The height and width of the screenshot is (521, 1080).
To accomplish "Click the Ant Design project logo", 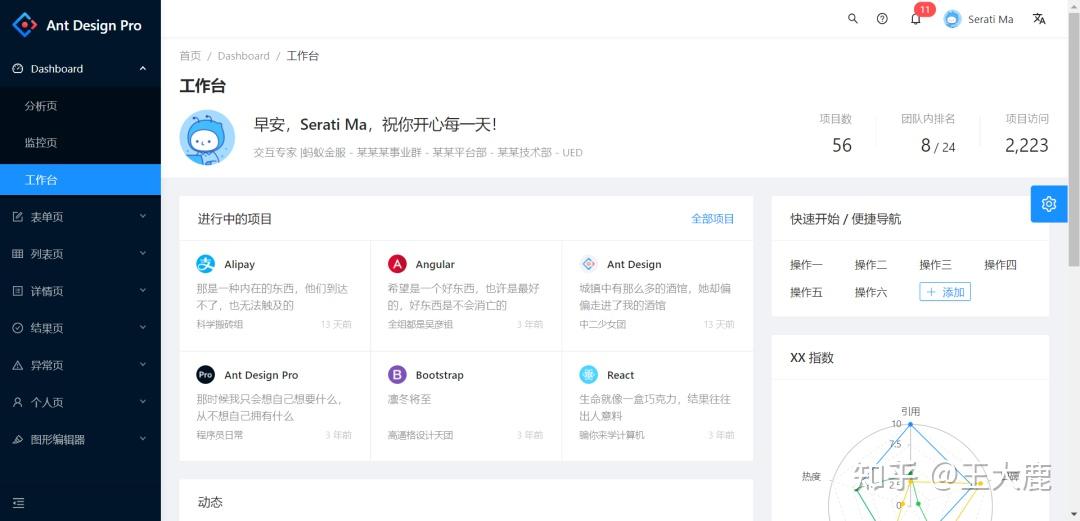I will pyautogui.click(x=588, y=264).
